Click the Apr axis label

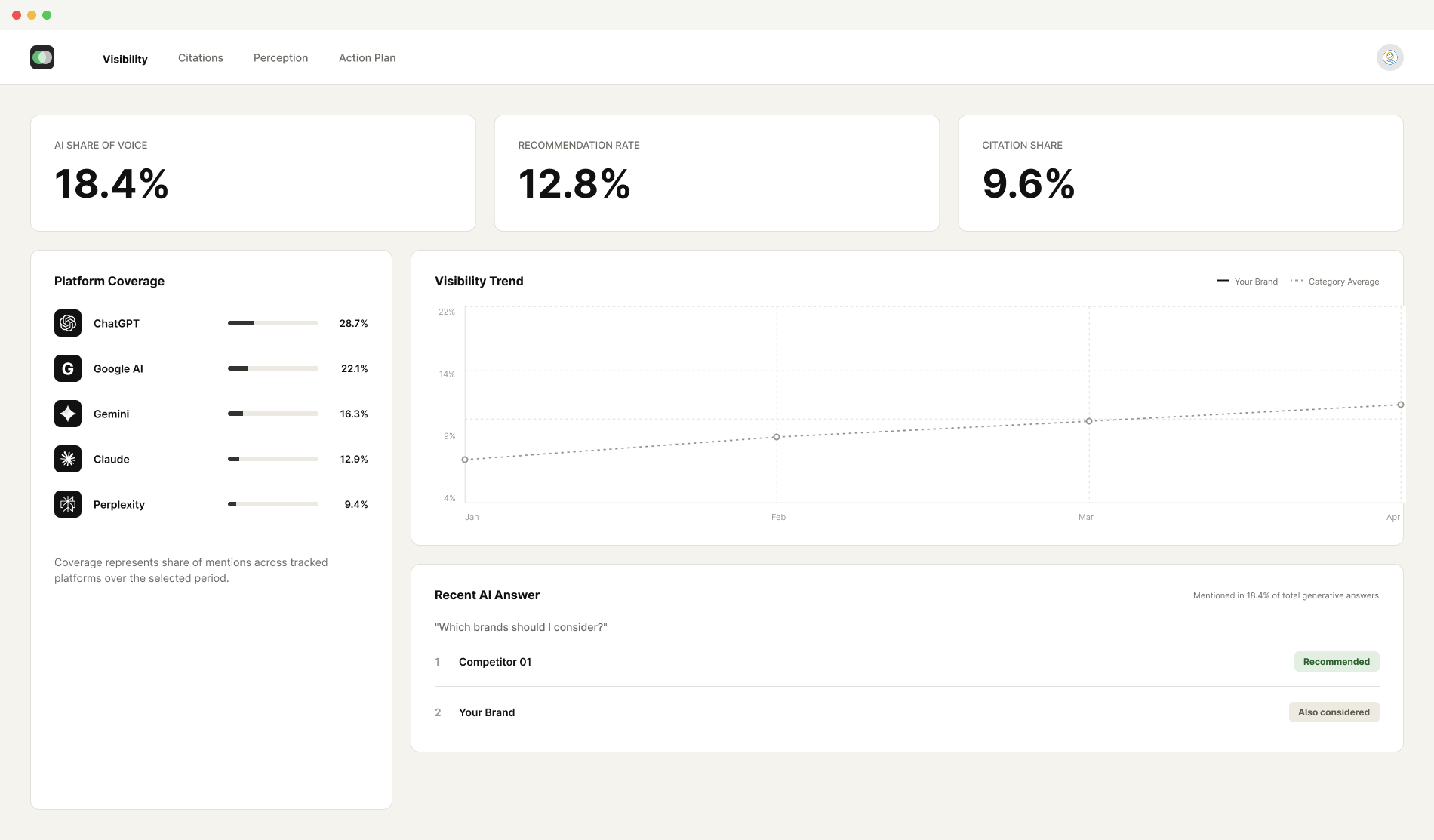coord(1393,517)
